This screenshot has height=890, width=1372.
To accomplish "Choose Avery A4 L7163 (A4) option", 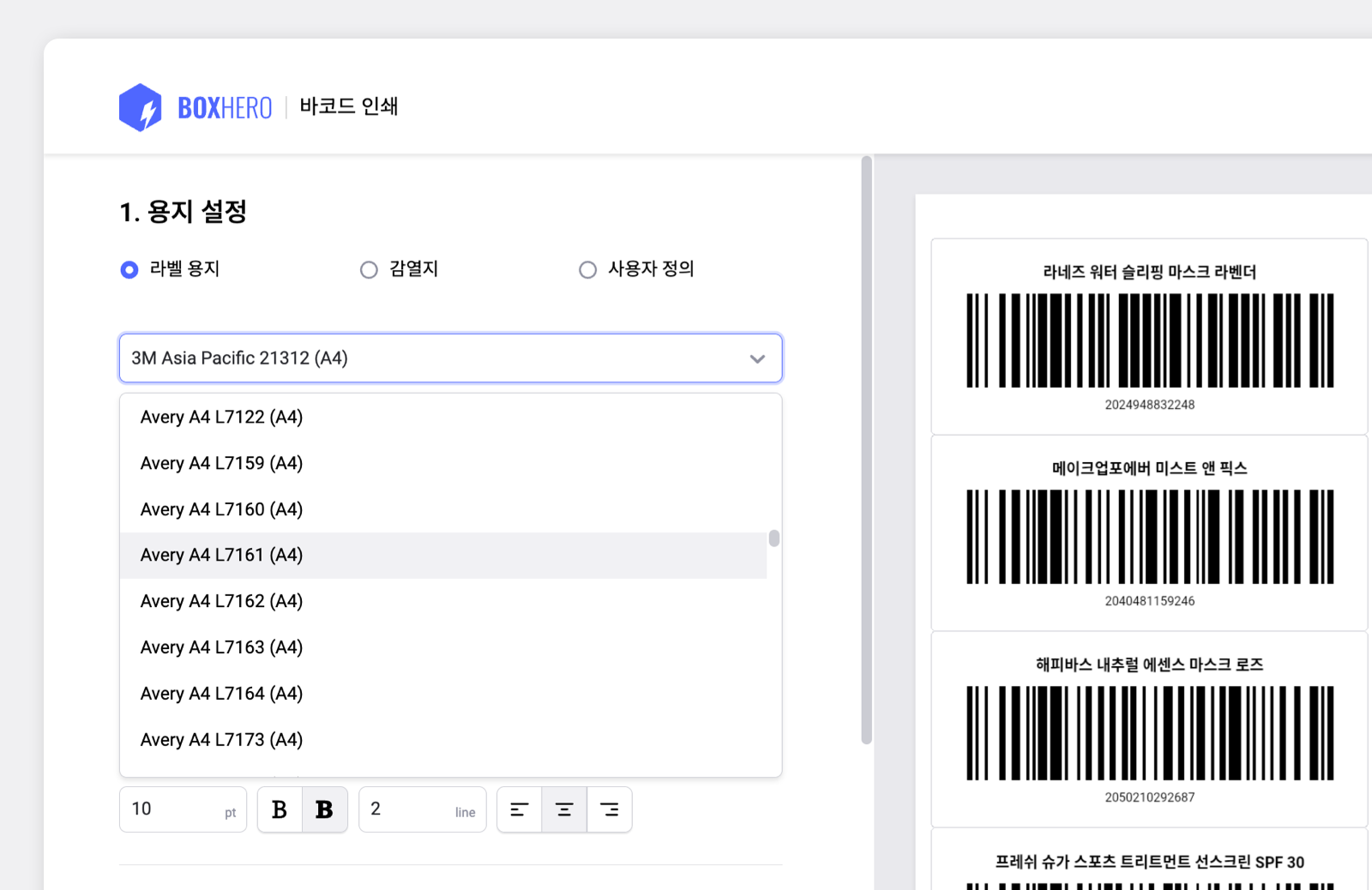I will coord(443,647).
